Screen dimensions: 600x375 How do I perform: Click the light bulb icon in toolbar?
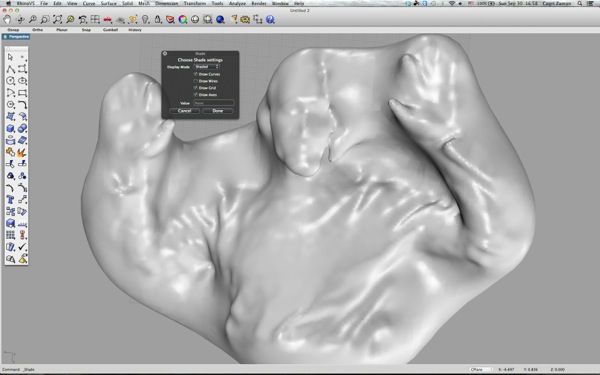145,20
